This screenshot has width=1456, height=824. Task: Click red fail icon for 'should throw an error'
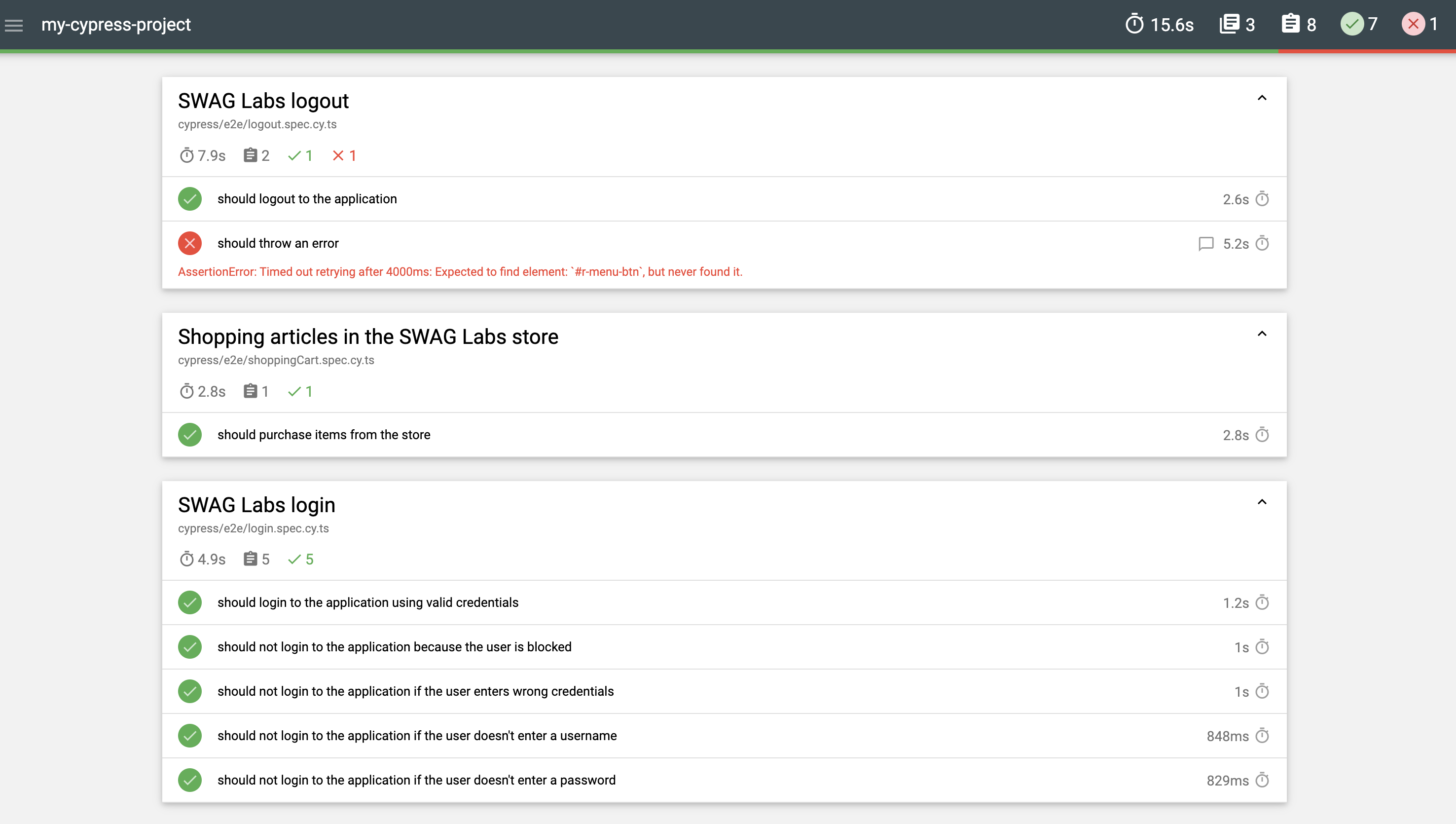tap(189, 243)
